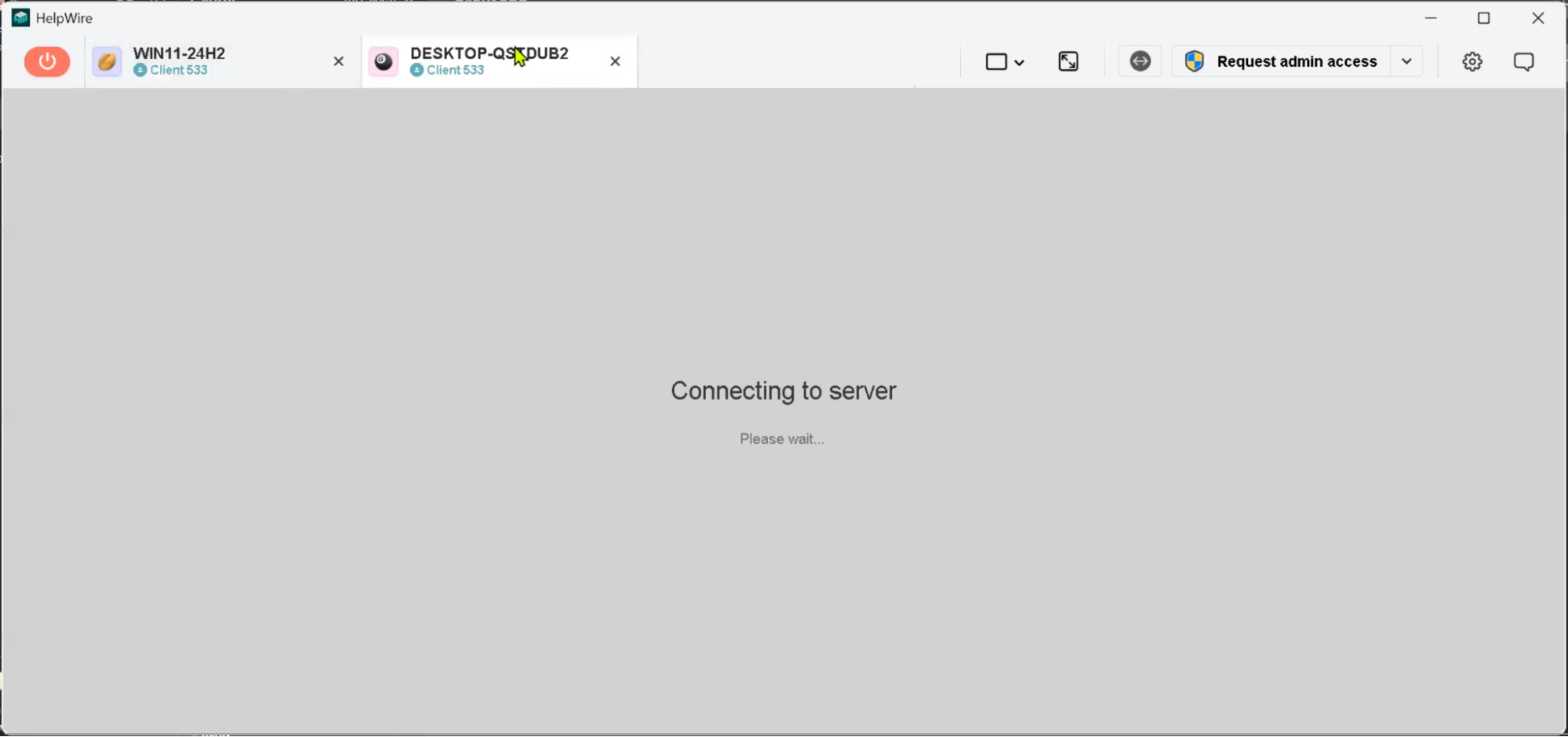Click Request admin access button
Image resolution: width=1568 pixels, height=737 pixels.
pyautogui.click(x=1281, y=61)
